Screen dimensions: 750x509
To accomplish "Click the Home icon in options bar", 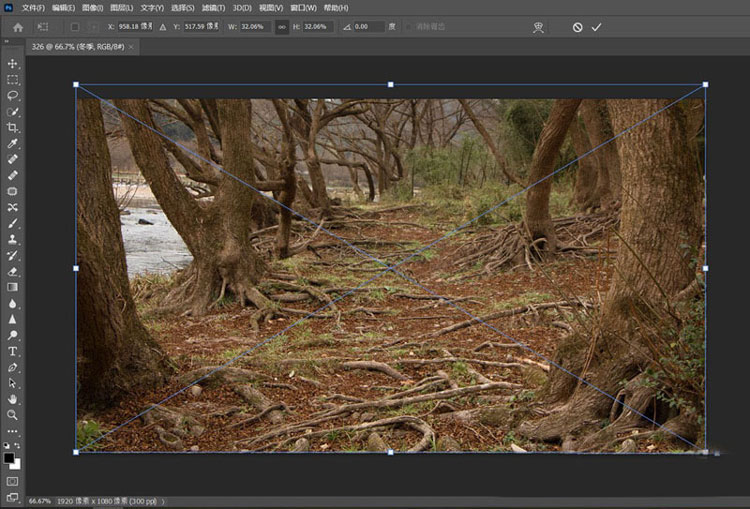I will coord(17,27).
